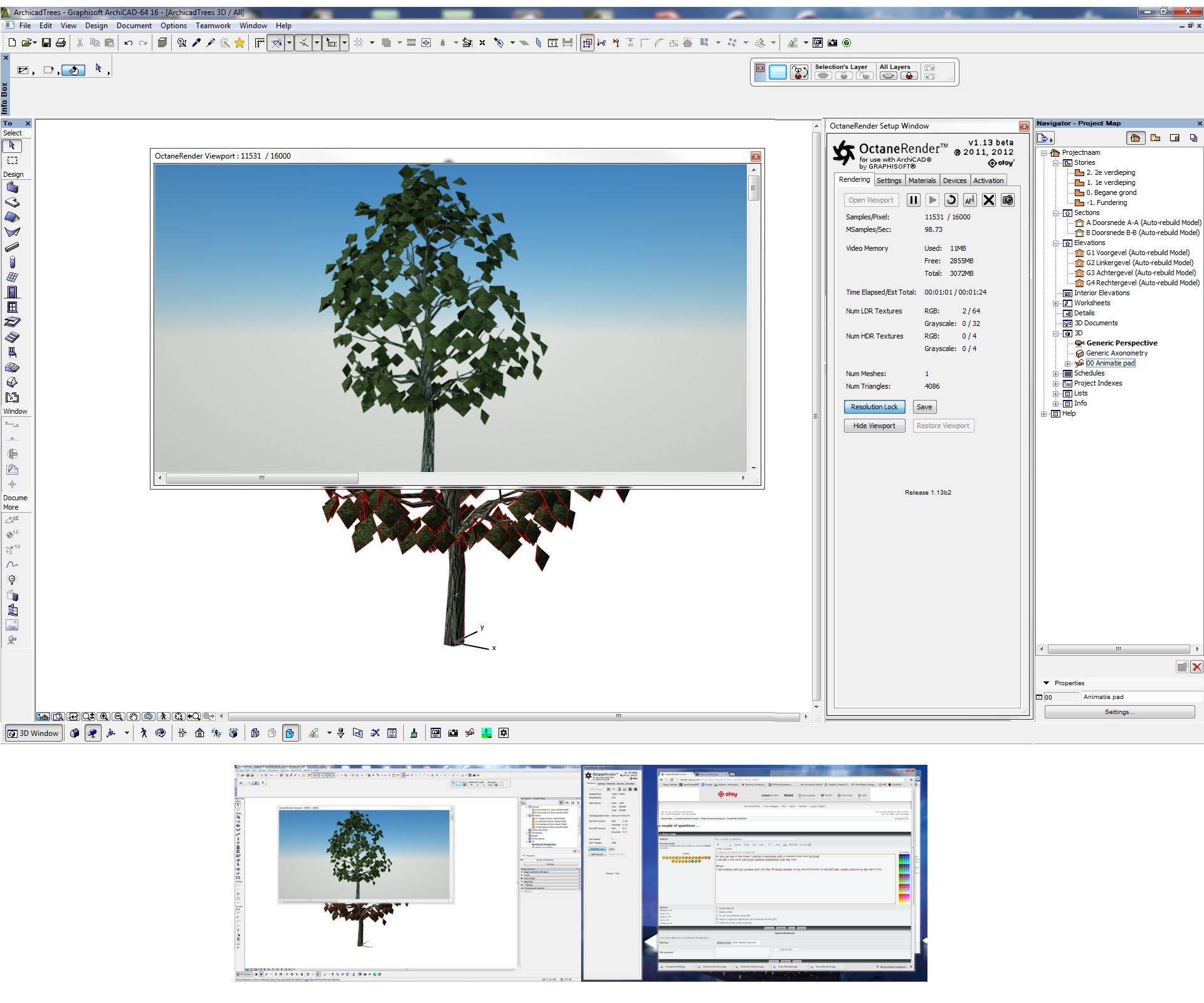This screenshot has height=1003, width=1204.
Task: Click the viewport horizontal scrollbar thumb
Action: click(262, 478)
